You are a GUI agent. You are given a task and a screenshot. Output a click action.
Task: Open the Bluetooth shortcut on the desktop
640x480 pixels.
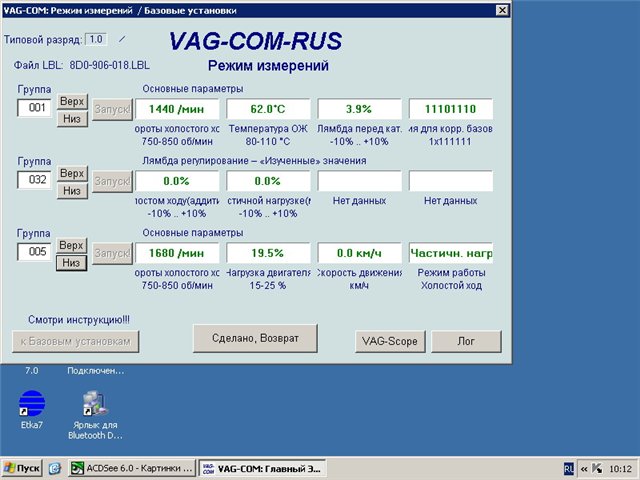[95, 415]
